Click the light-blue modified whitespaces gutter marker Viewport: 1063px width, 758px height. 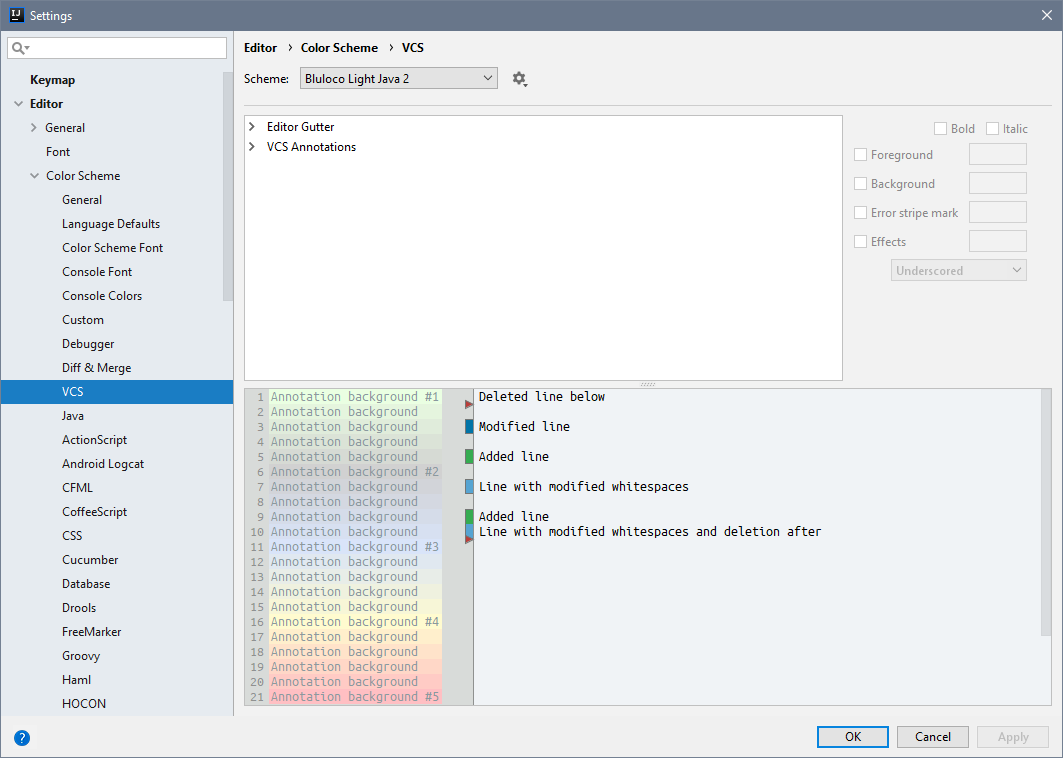coord(469,487)
